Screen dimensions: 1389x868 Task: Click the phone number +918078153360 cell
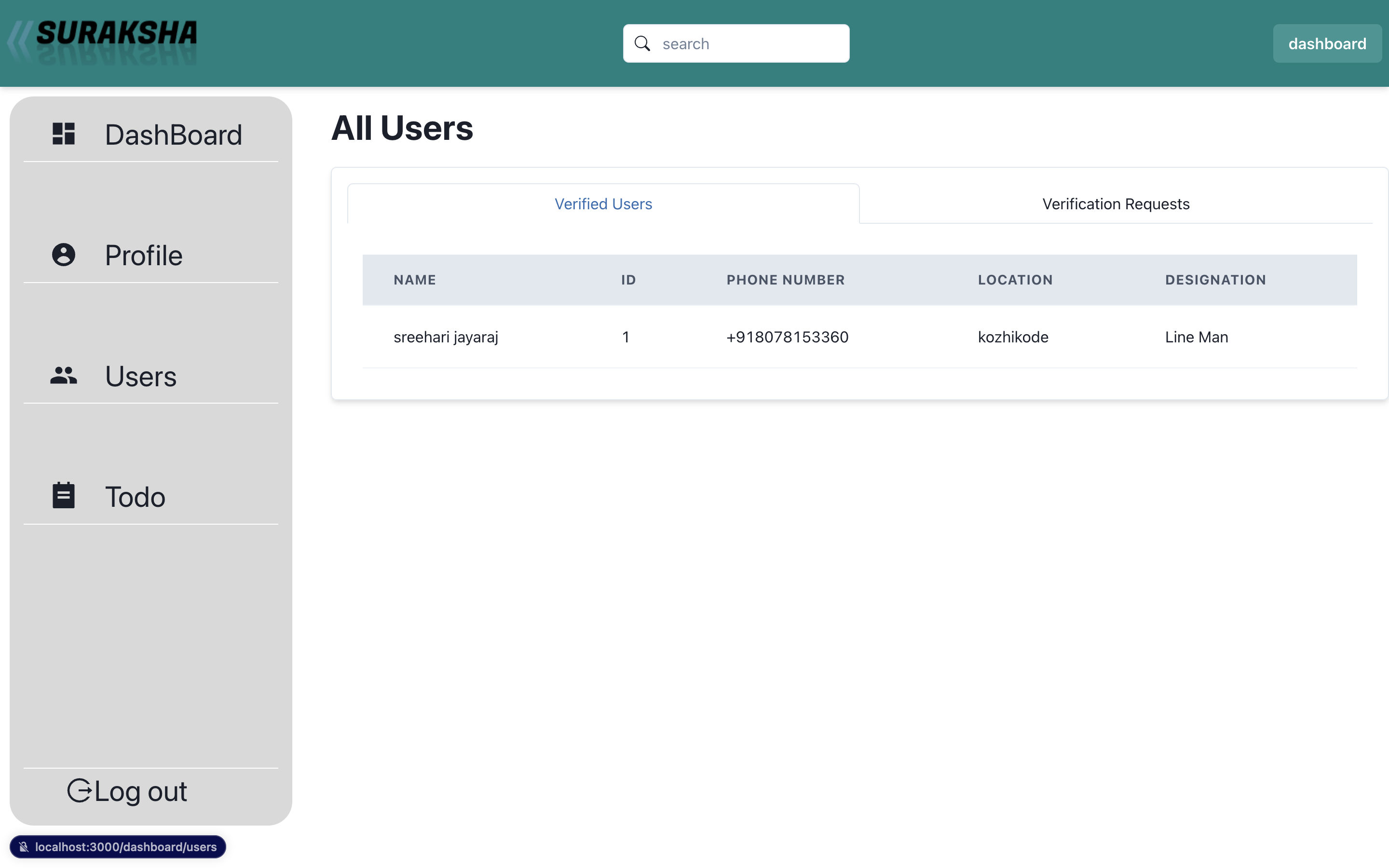[787, 337]
